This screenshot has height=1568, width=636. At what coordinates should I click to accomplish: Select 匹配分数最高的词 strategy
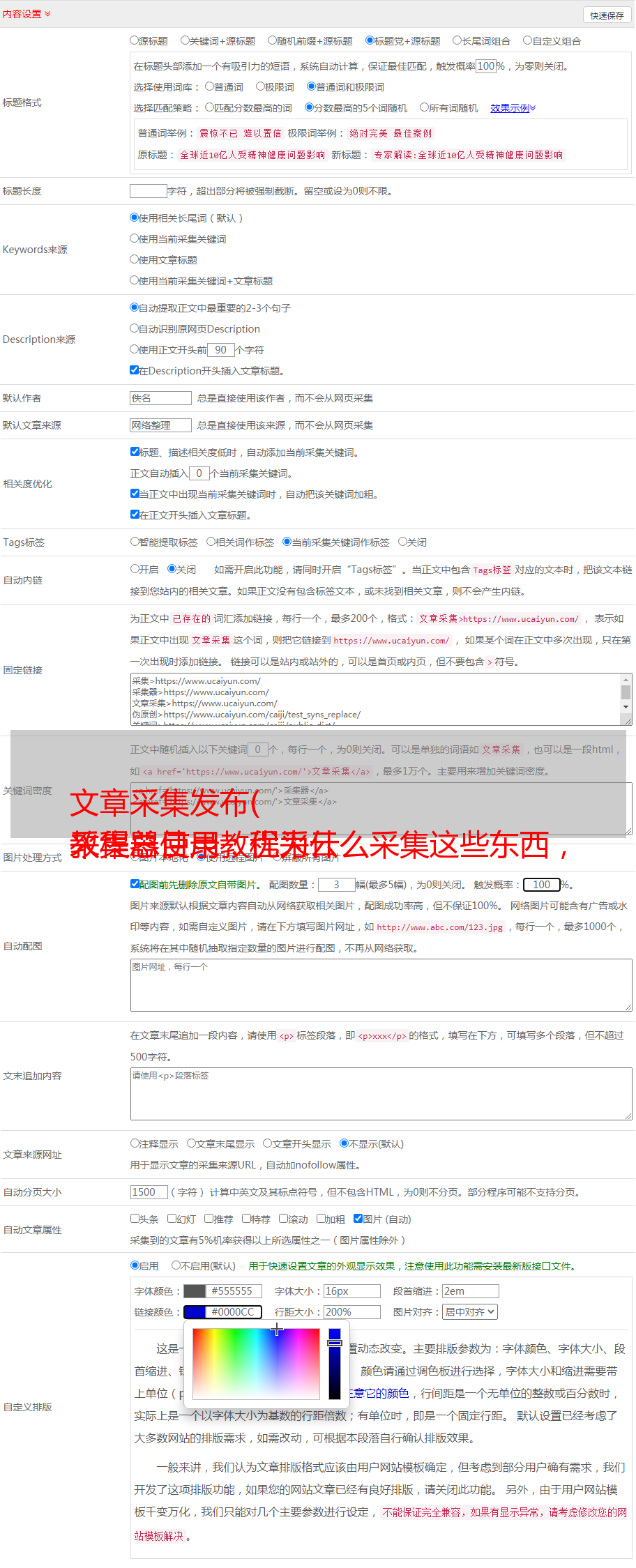click(210, 107)
